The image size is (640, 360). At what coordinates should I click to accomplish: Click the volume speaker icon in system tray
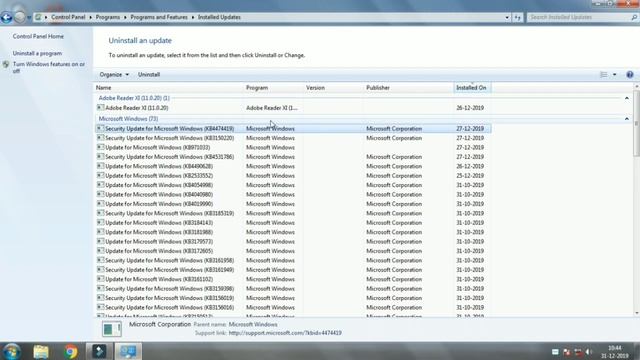pos(589,352)
